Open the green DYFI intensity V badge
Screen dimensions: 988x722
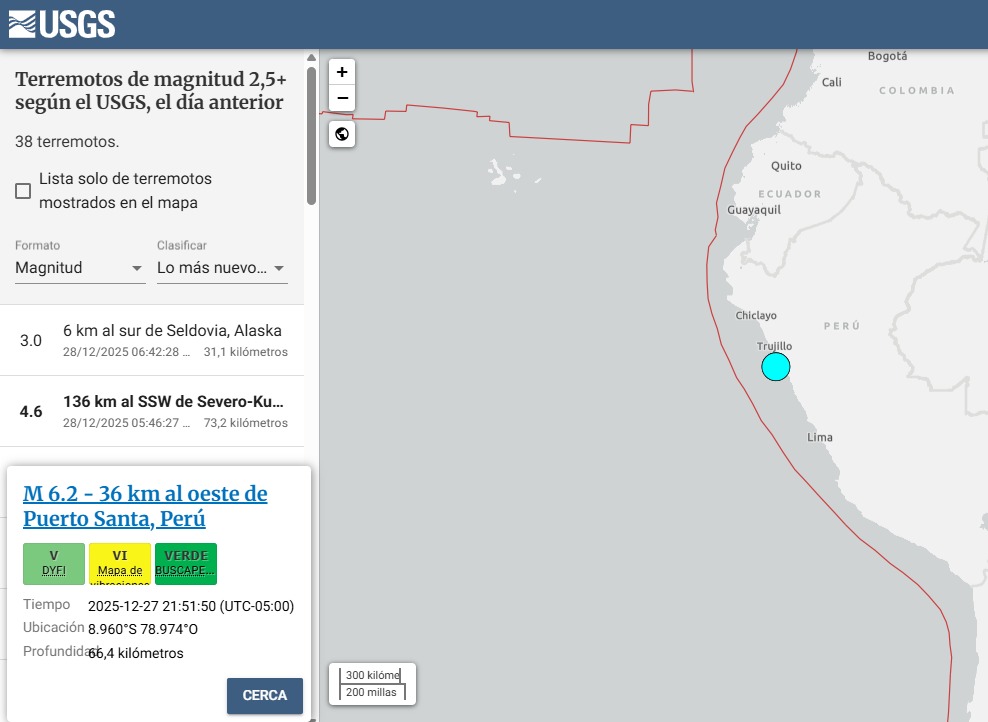[x=54, y=563]
